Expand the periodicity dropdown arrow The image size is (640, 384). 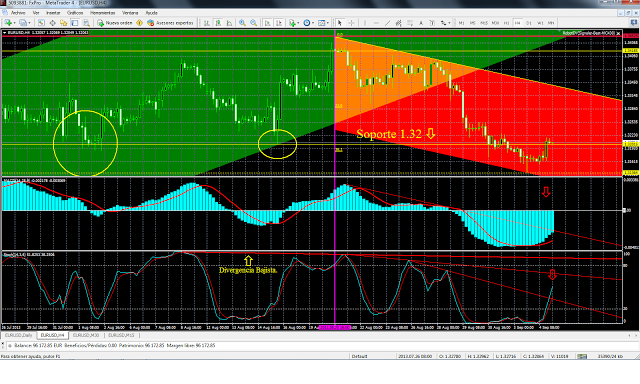(313, 23)
